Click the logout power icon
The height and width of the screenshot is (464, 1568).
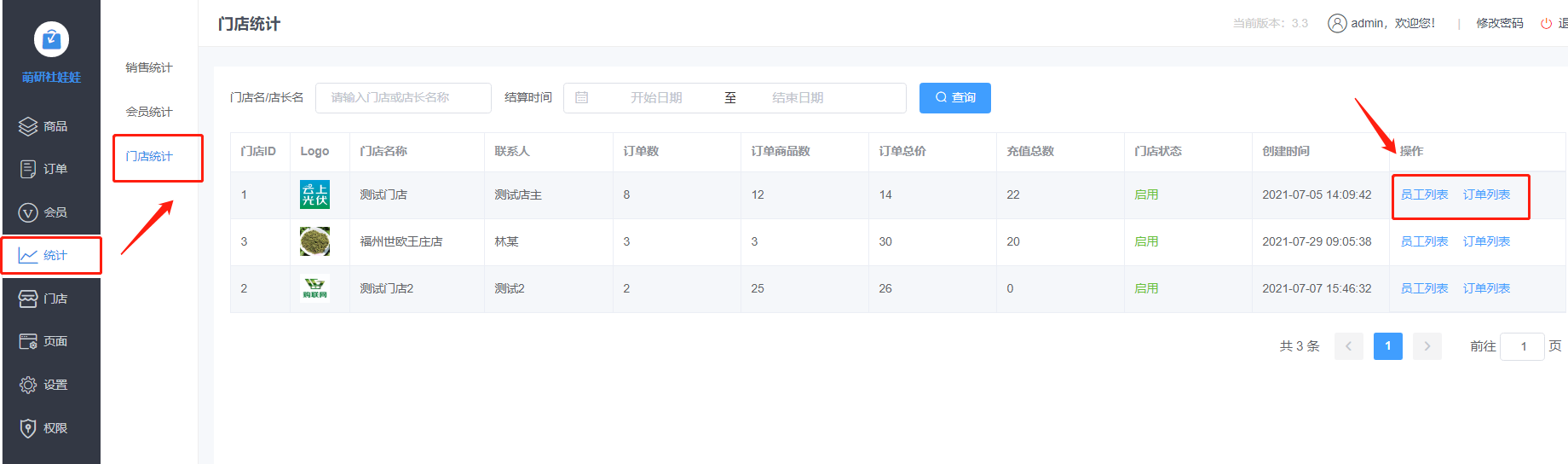click(x=1546, y=23)
